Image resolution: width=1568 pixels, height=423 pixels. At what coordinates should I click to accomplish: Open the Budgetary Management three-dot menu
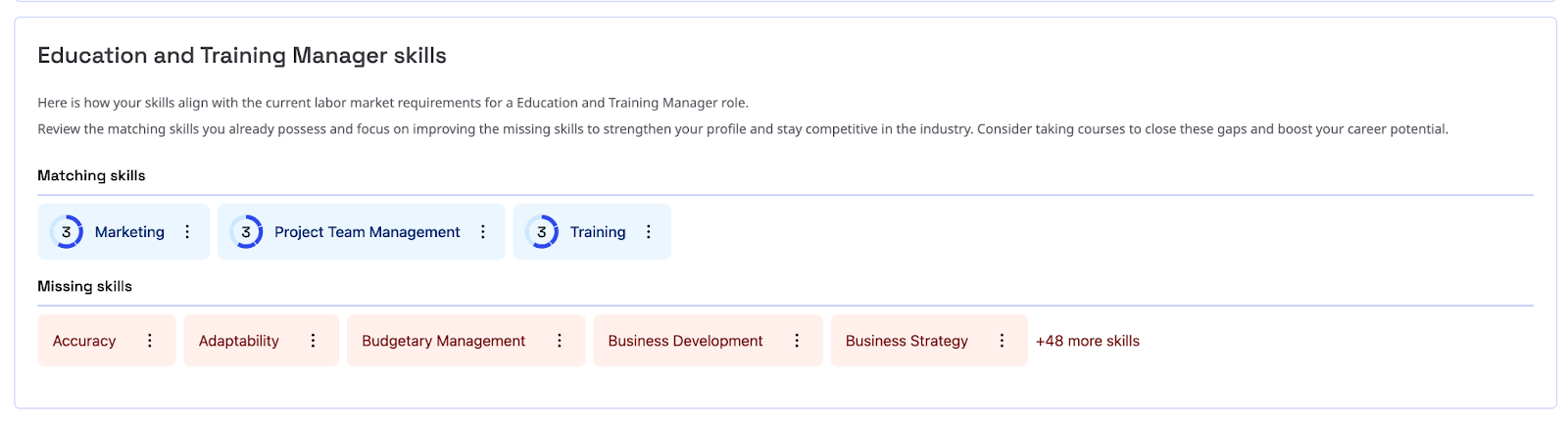pos(560,341)
